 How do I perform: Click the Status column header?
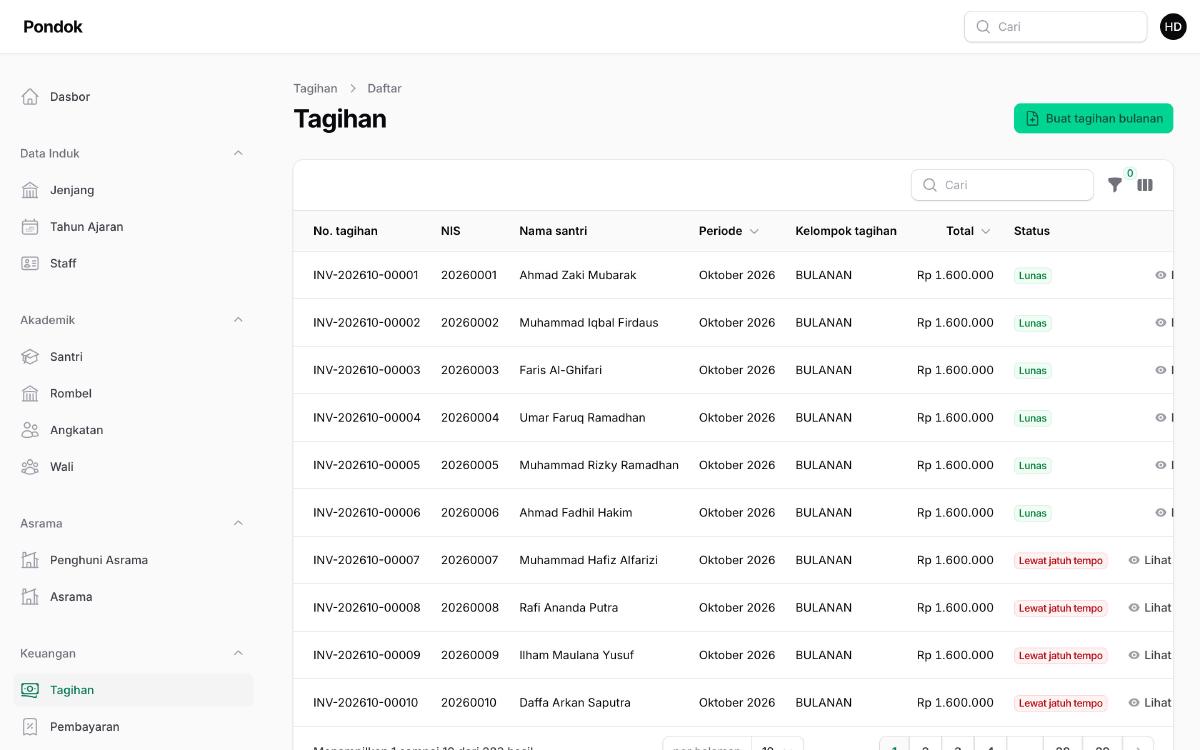(1032, 231)
